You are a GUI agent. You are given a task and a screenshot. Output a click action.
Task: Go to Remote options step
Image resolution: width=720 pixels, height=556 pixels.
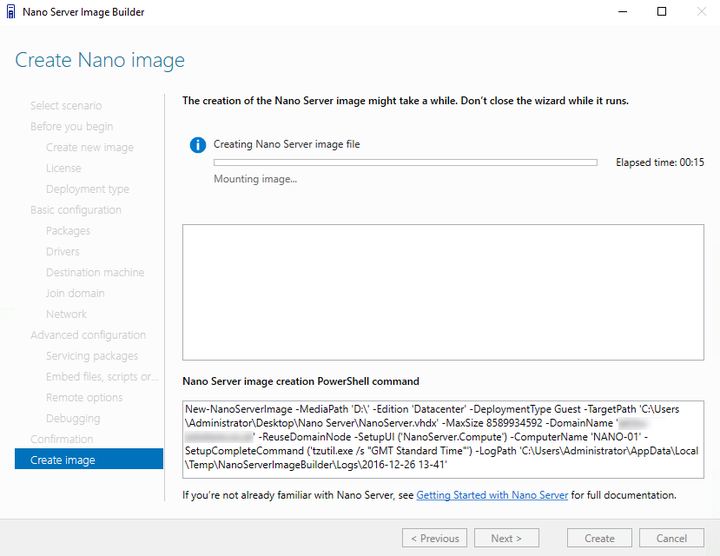(x=84, y=398)
